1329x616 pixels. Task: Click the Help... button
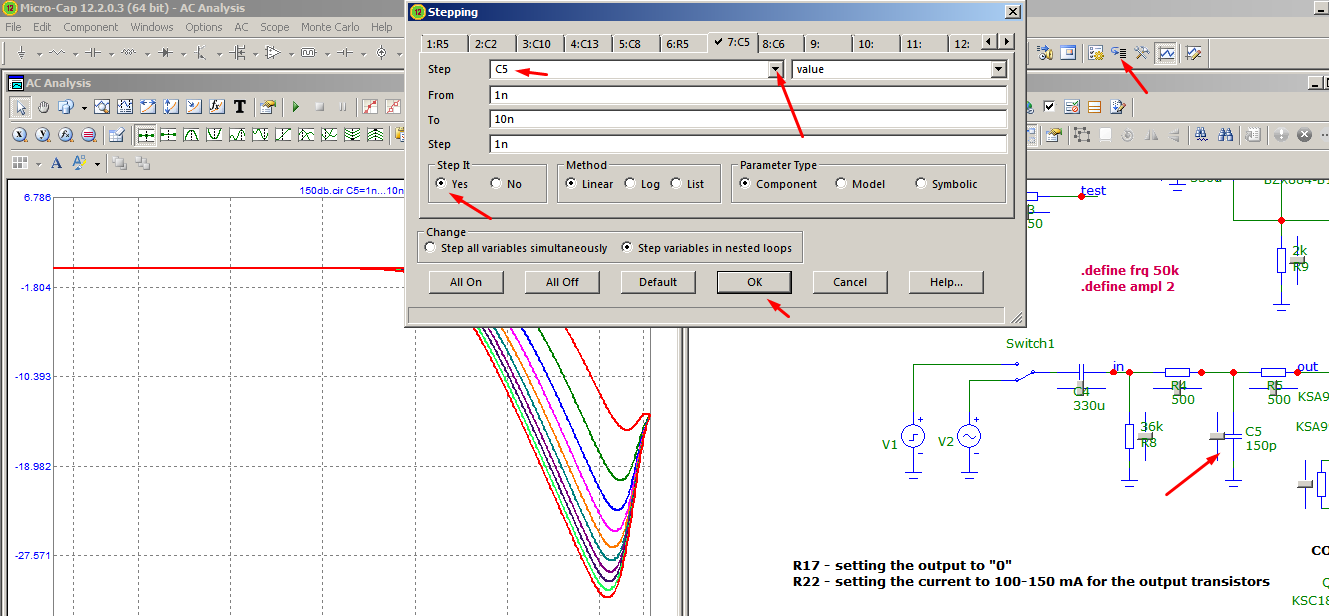pyautogui.click(x=946, y=282)
